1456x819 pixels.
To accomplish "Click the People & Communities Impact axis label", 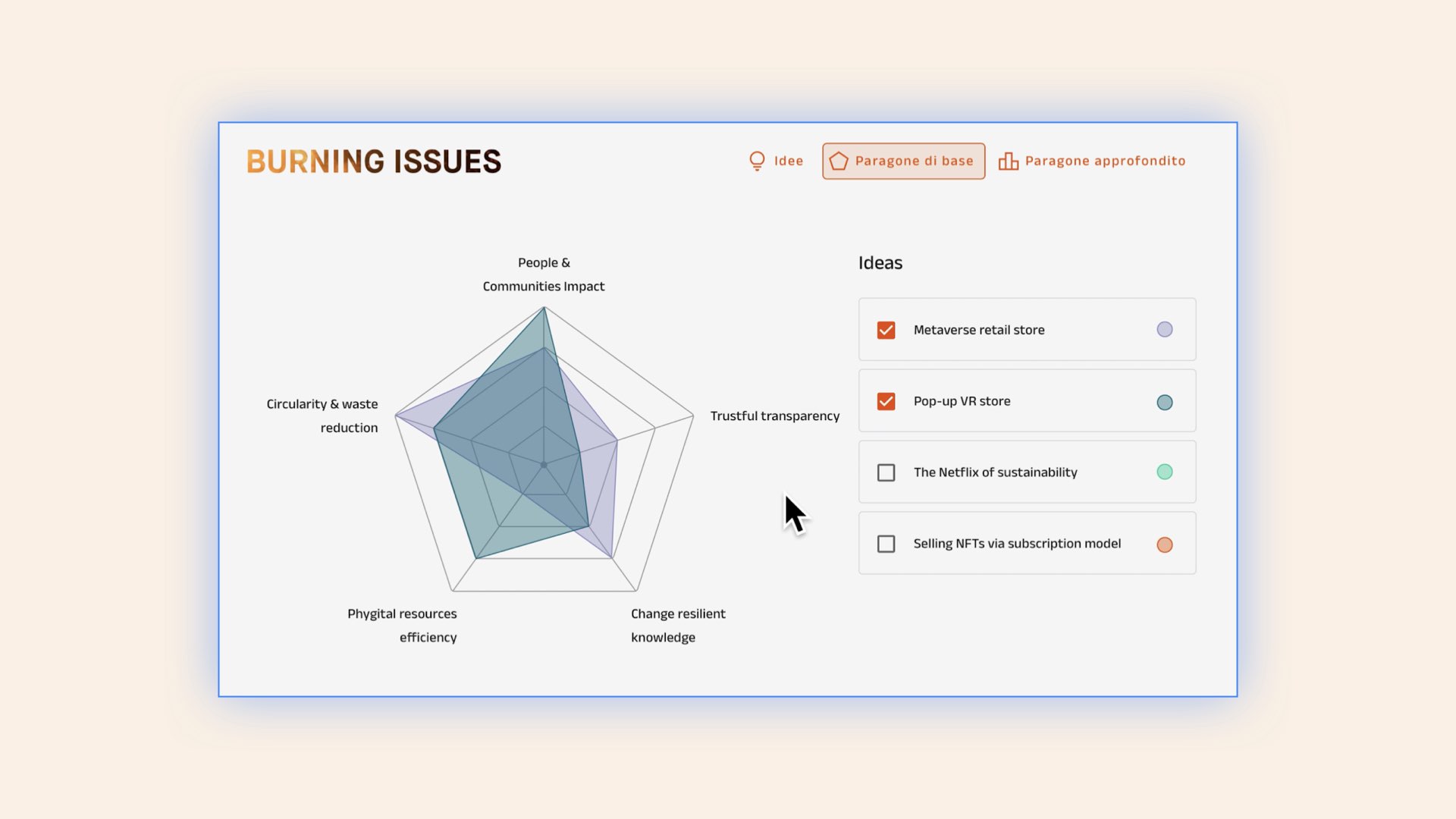I will (544, 275).
